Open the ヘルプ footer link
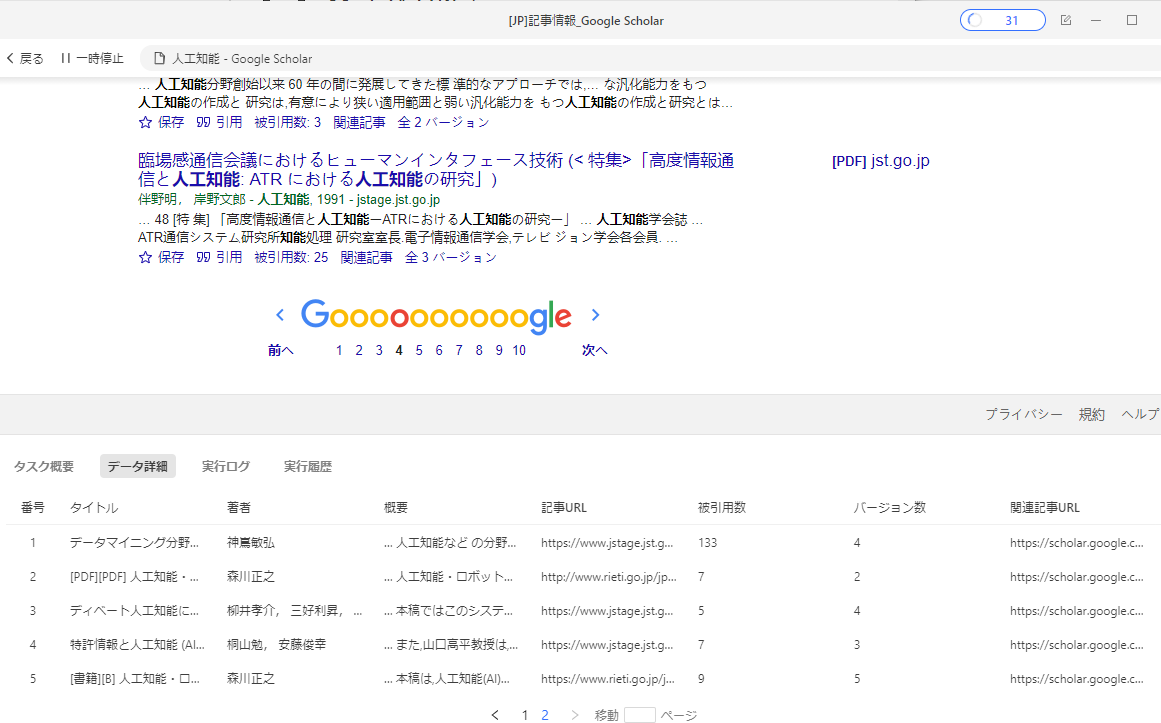This screenshot has width=1161, height=723. [1141, 415]
